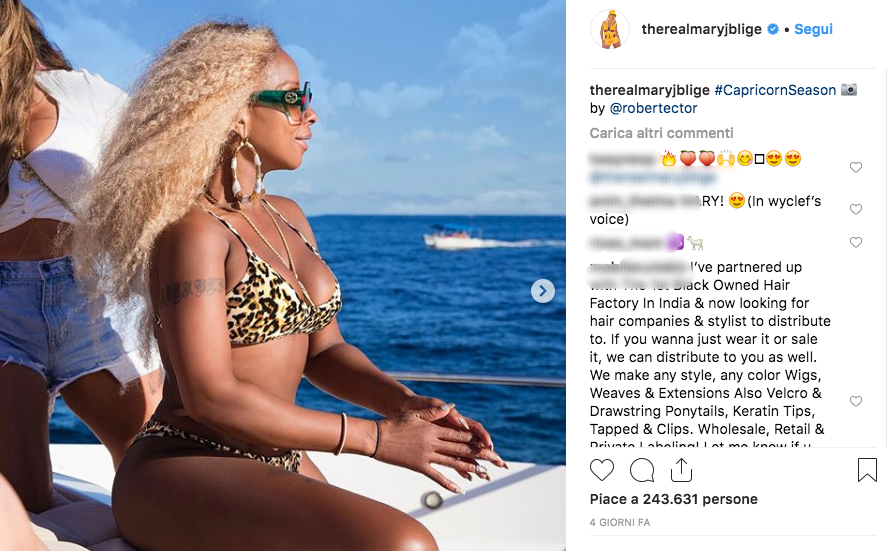Like the goat emoji comment
The width and height of the screenshot is (887, 551).
coord(856,242)
